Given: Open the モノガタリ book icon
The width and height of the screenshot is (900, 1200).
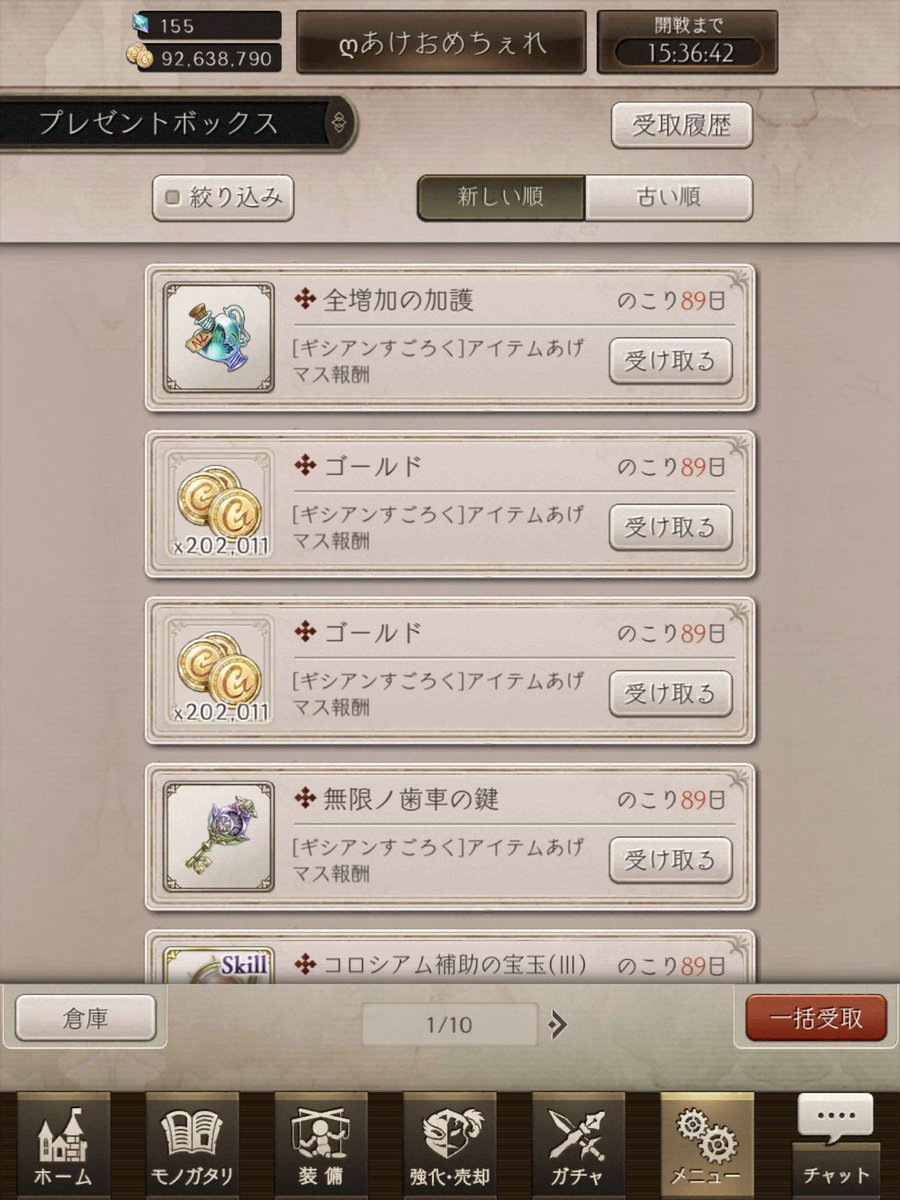Looking at the screenshot, I should pos(192,1145).
